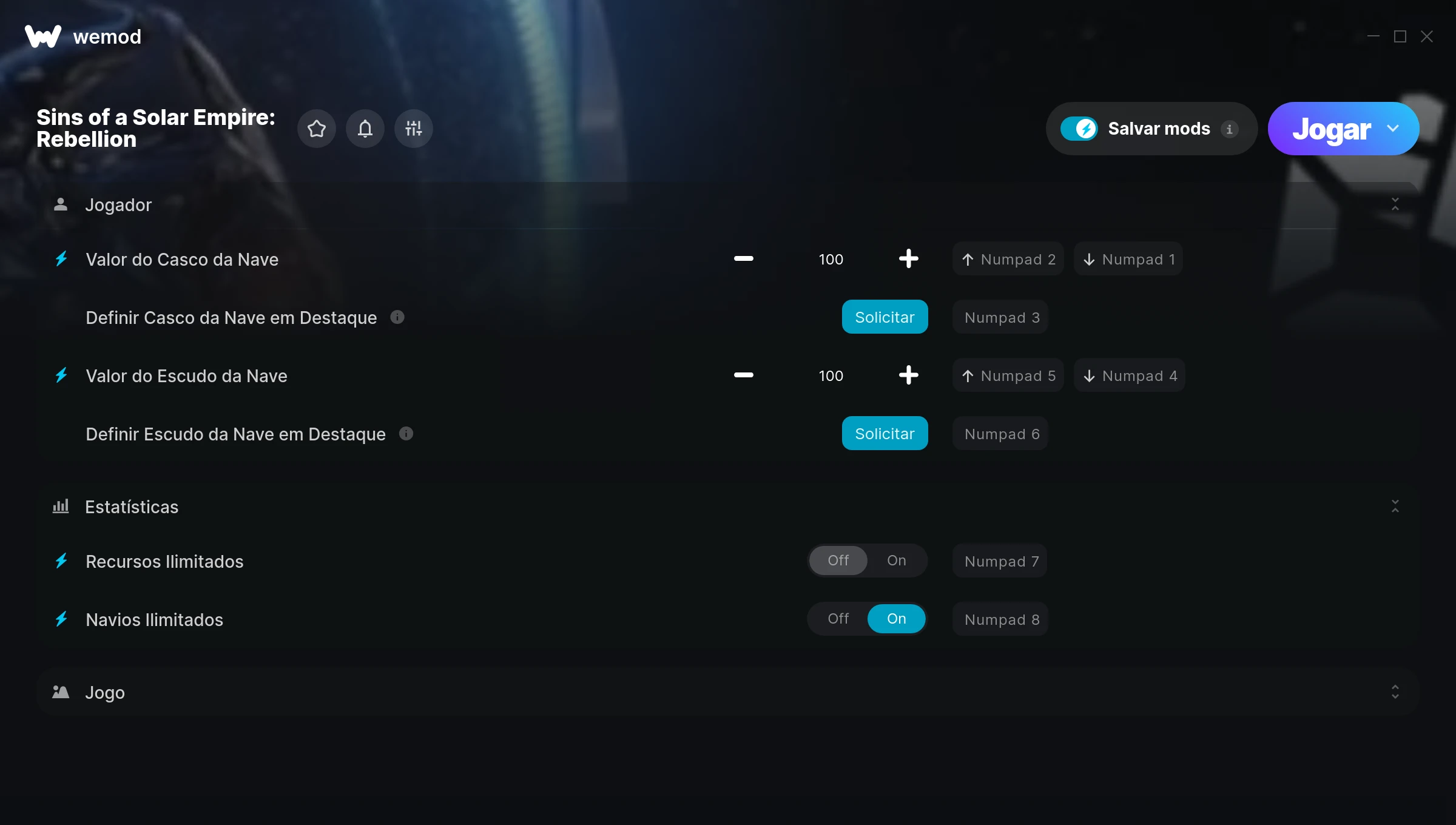Turn Off Navios Ilimitados
The width and height of the screenshot is (1456, 825).
tap(838, 619)
